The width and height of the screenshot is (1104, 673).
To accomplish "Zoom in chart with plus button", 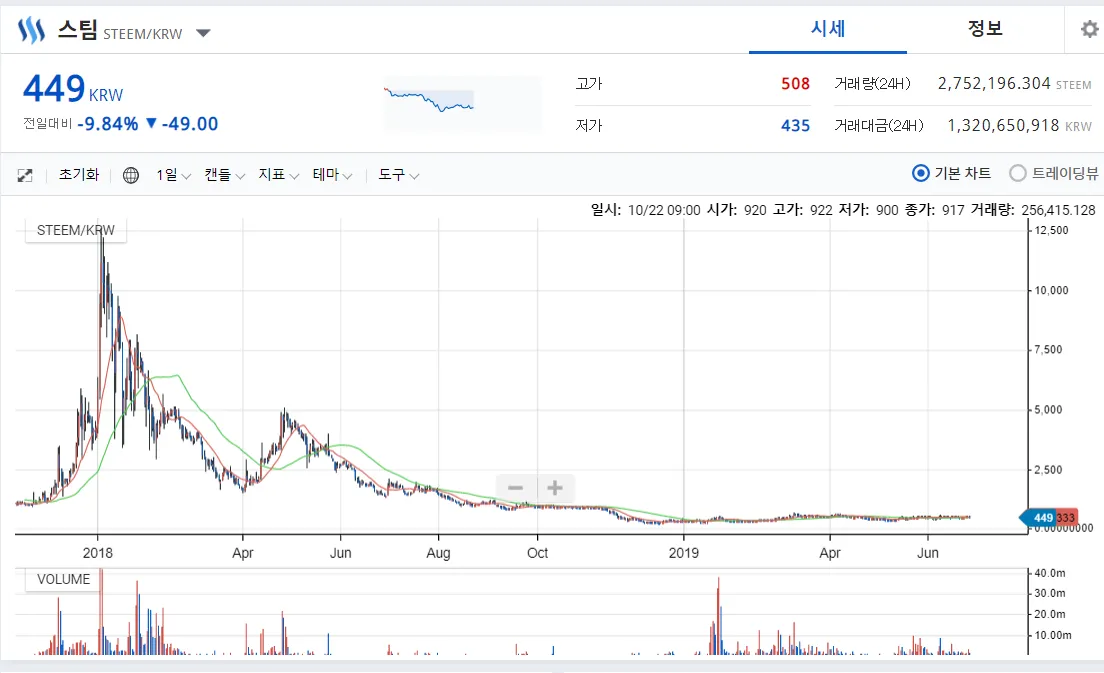I will [x=555, y=488].
